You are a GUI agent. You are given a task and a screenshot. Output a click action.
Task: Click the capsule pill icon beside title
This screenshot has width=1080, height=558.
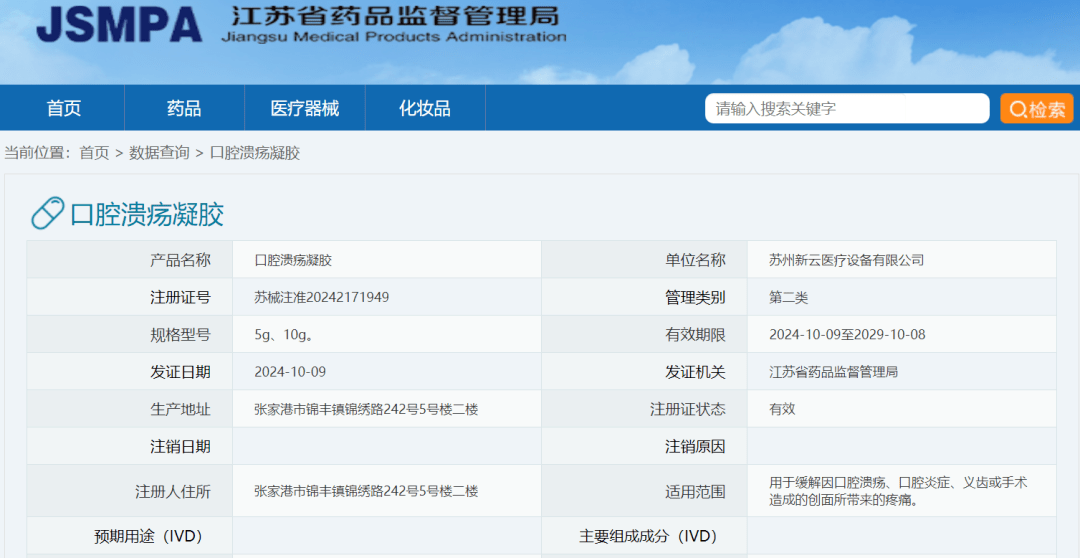click(x=47, y=214)
